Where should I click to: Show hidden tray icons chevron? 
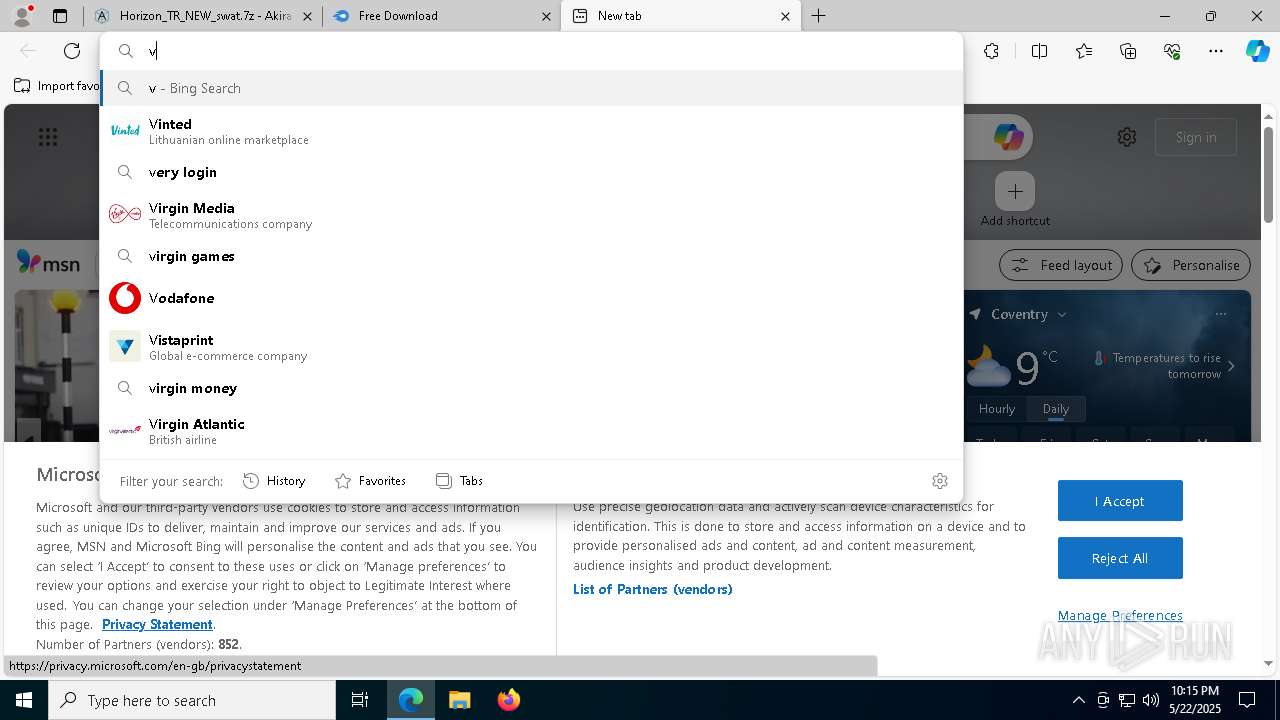pos(1078,700)
